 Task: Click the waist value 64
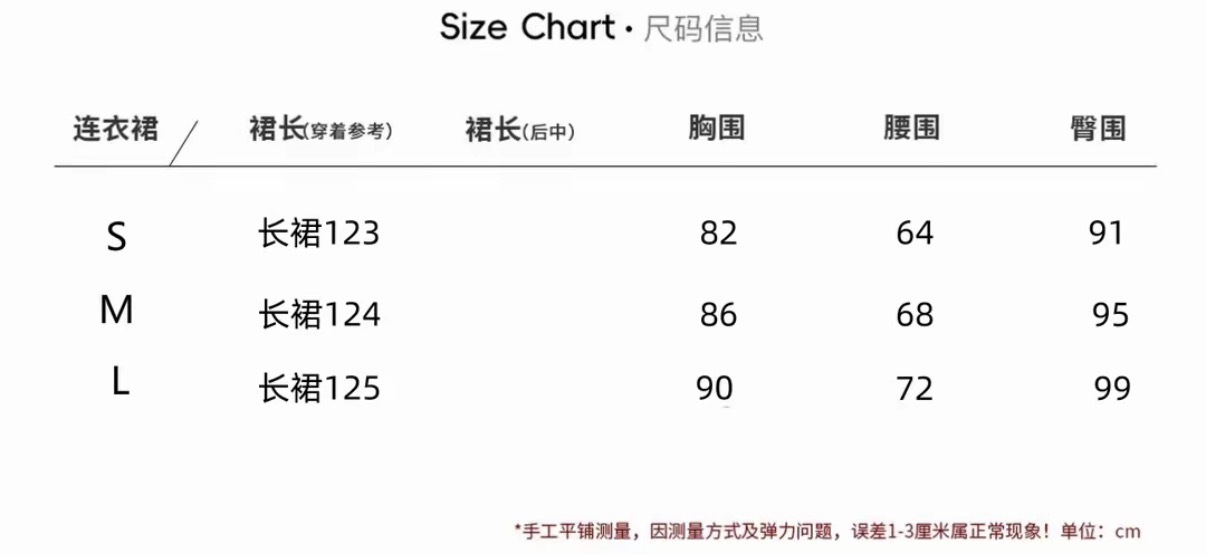914,233
